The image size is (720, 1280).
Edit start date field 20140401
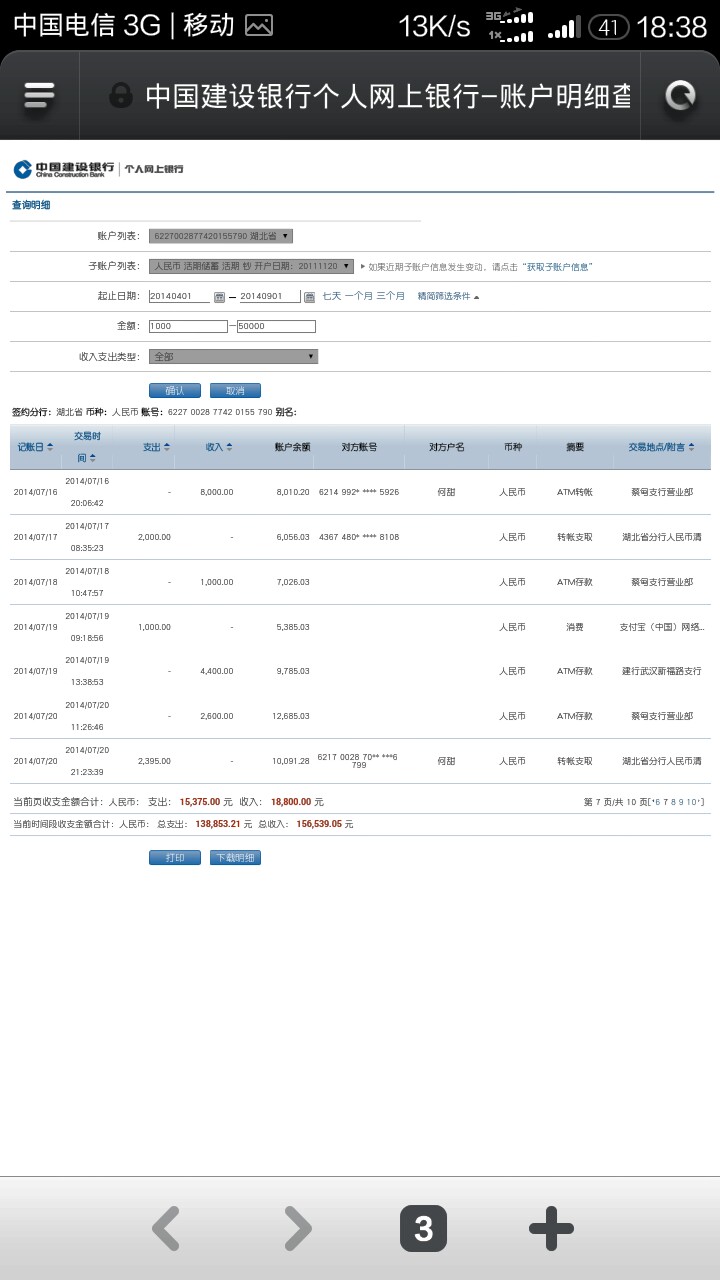(x=180, y=297)
